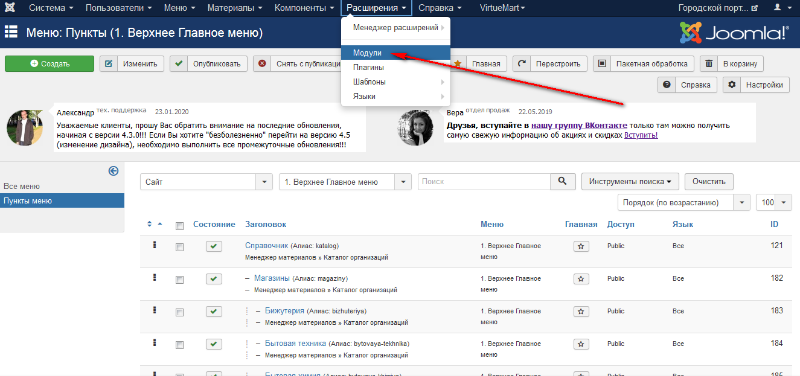Viewport: 800px width, 376px height.
Task: Click the Перестроить toolbar button
Action: [549, 64]
